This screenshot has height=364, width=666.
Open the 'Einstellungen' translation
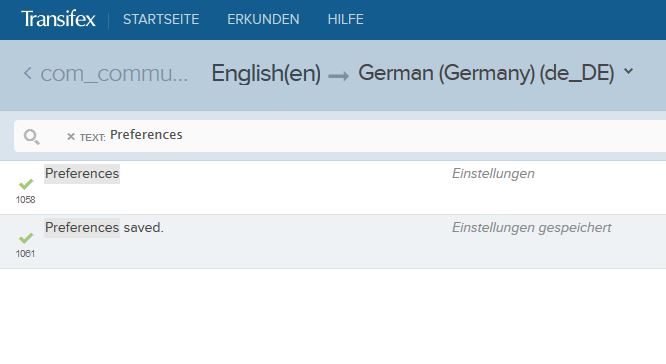click(x=493, y=174)
